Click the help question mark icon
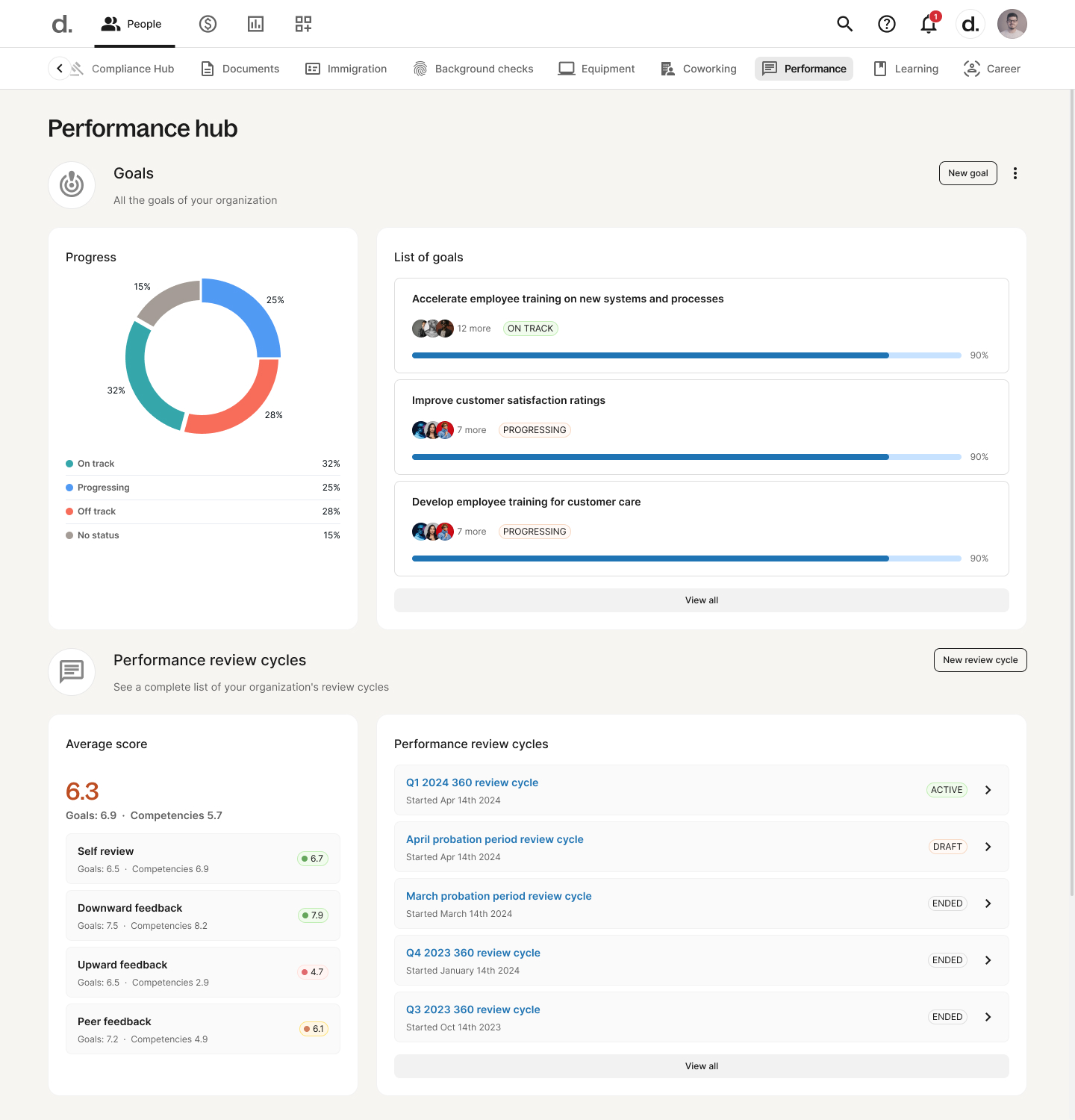The height and width of the screenshot is (1120, 1075). (x=886, y=24)
